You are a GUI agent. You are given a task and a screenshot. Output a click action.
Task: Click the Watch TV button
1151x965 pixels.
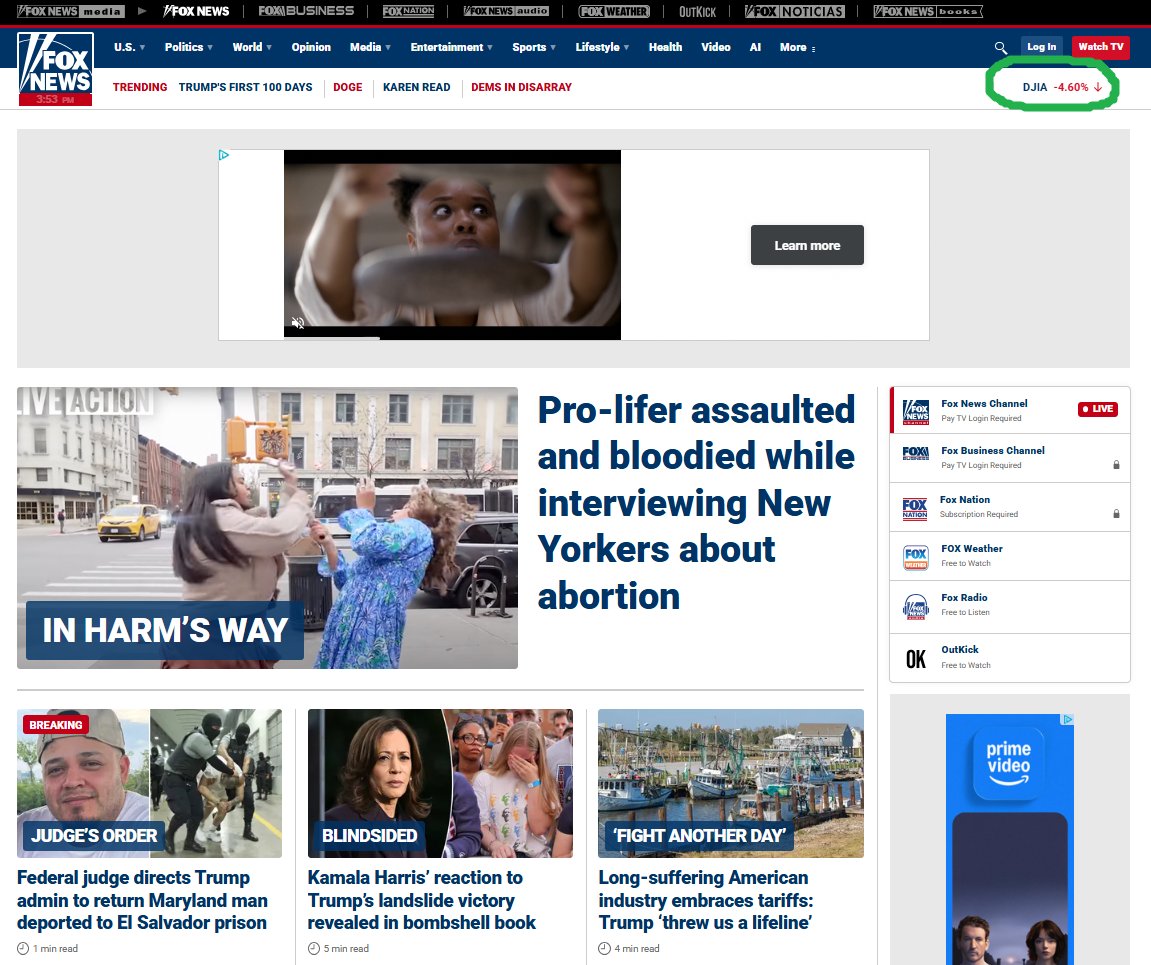[1100, 47]
